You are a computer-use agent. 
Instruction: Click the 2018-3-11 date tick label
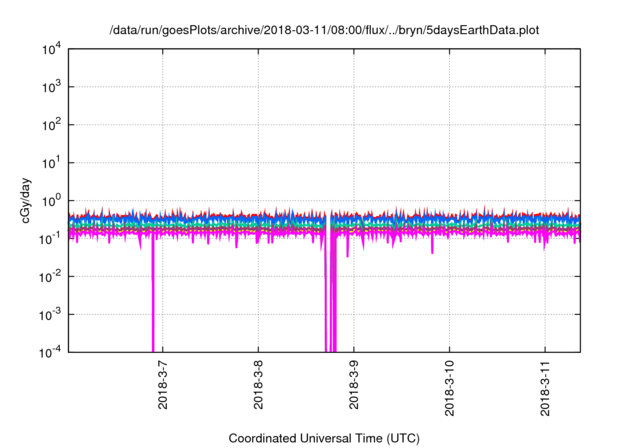pos(544,388)
